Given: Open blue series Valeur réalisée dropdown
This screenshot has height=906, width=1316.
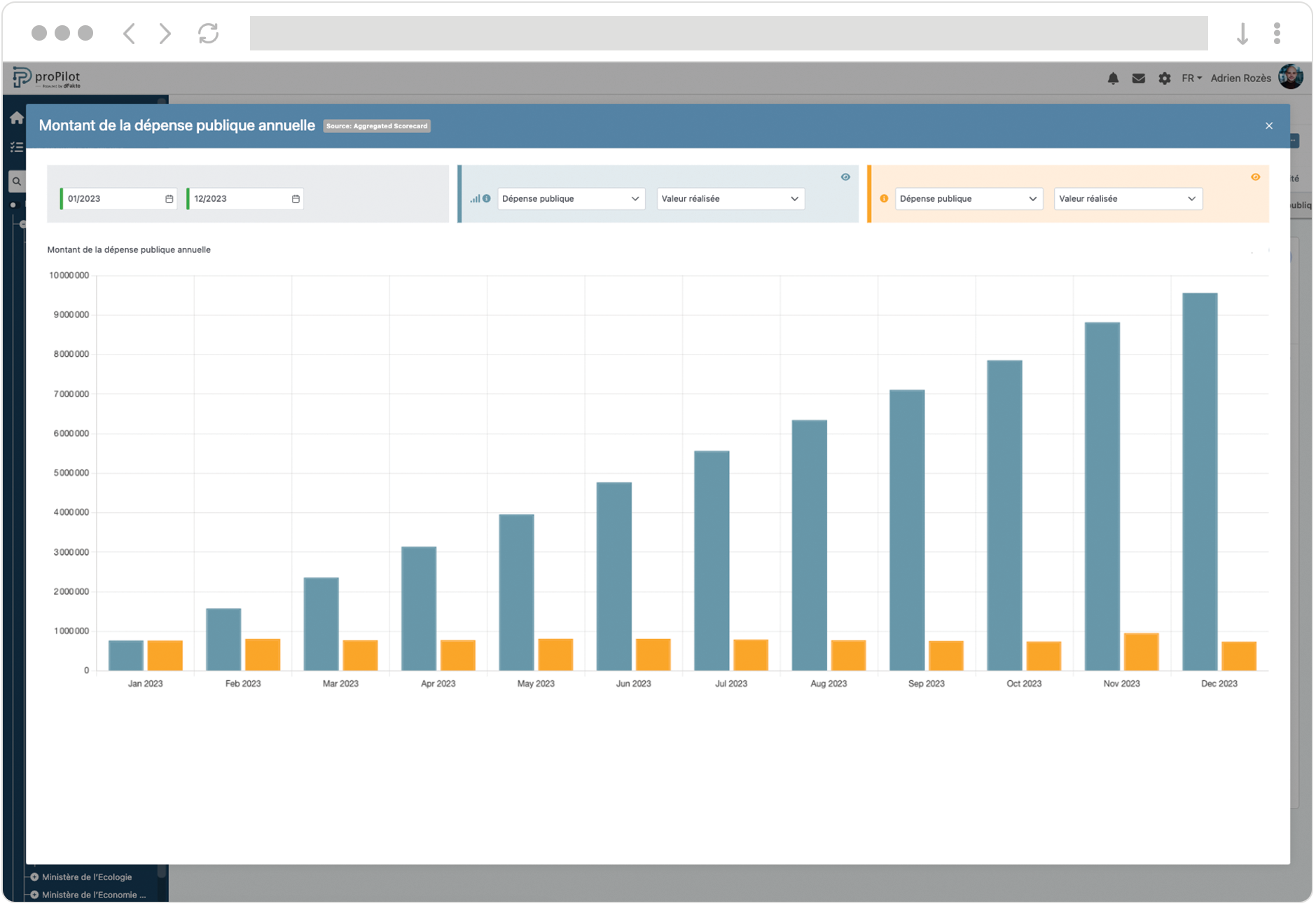Looking at the screenshot, I should click(x=730, y=199).
